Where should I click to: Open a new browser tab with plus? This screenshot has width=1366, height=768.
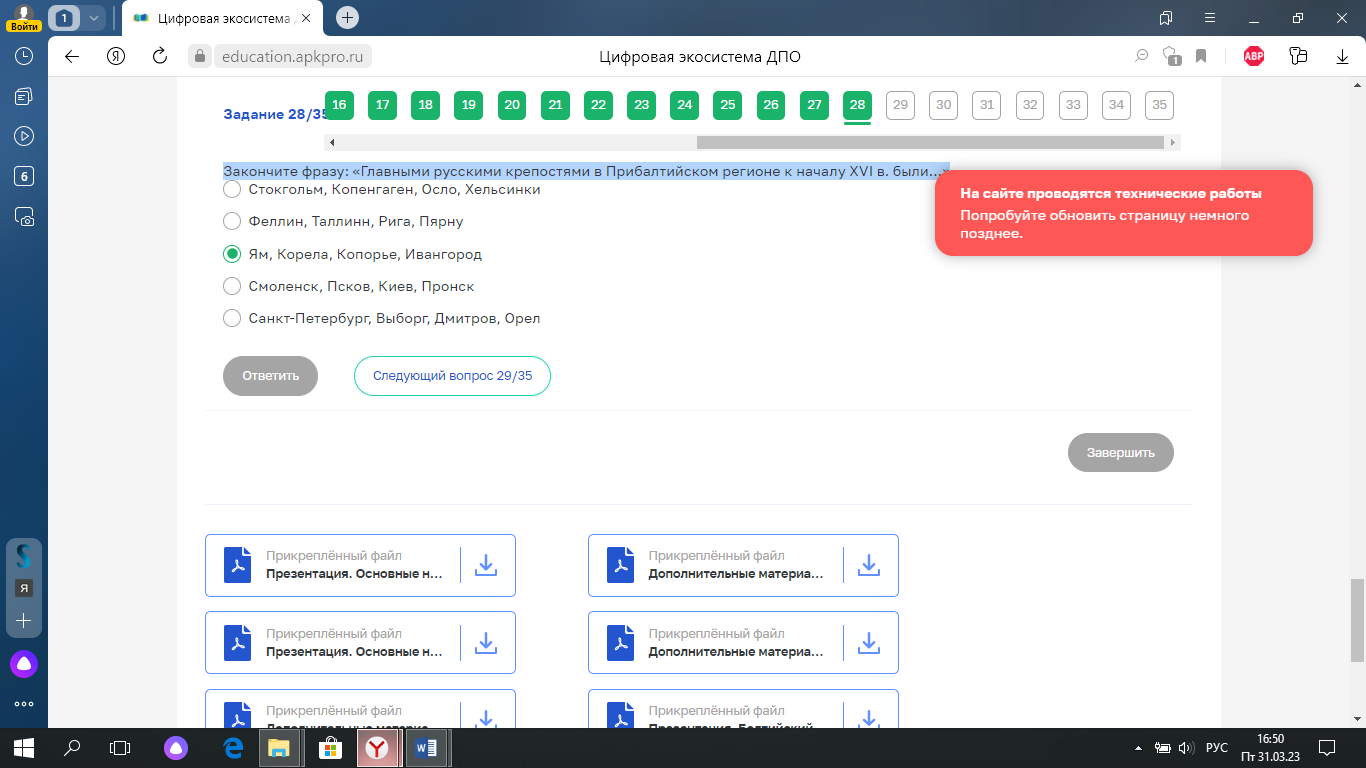[x=347, y=18]
